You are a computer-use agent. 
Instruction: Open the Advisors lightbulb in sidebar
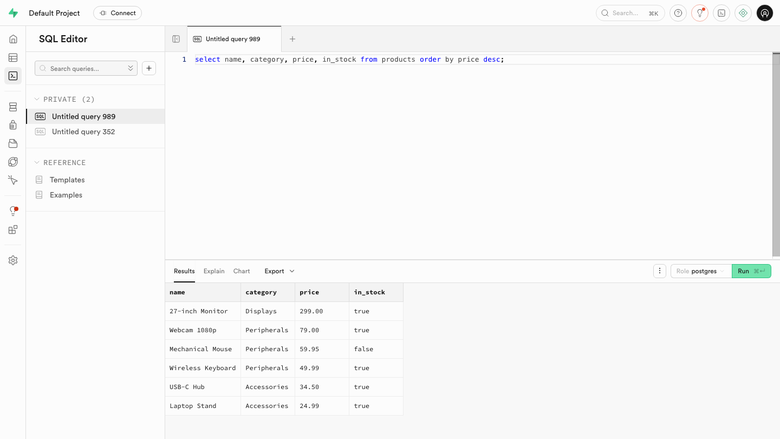coord(13,211)
